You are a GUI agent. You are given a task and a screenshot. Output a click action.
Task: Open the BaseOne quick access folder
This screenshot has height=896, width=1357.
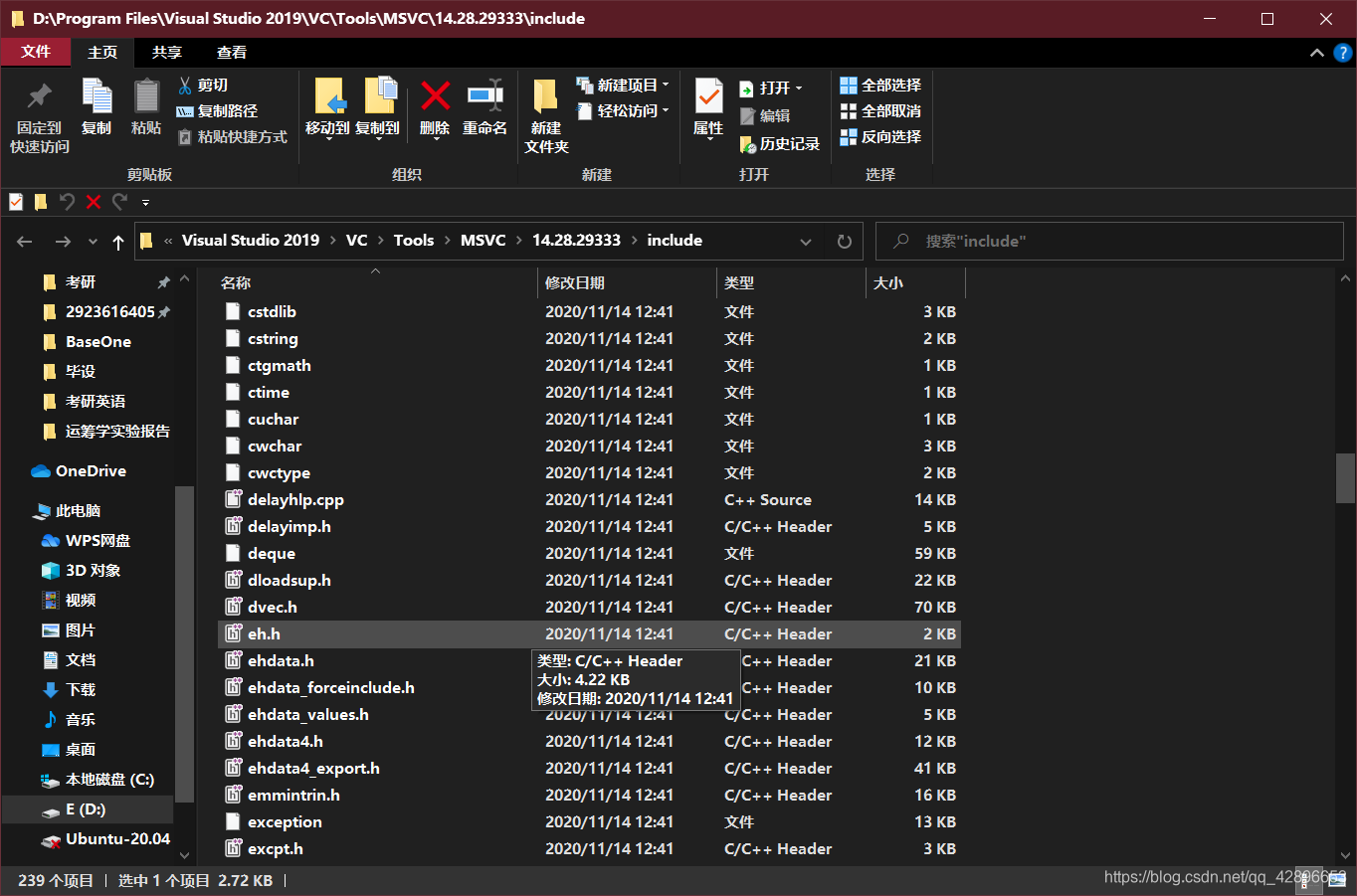pyautogui.click(x=97, y=342)
